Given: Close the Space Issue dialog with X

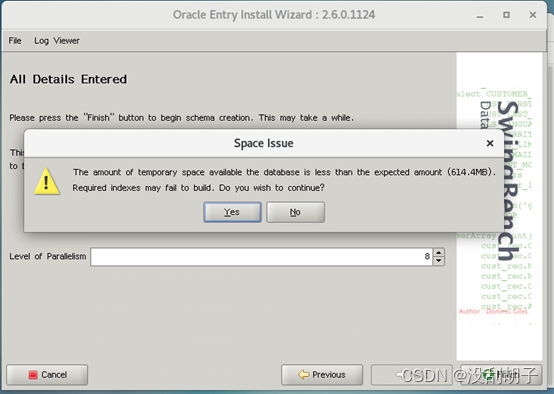Looking at the screenshot, I should [x=490, y=143].
